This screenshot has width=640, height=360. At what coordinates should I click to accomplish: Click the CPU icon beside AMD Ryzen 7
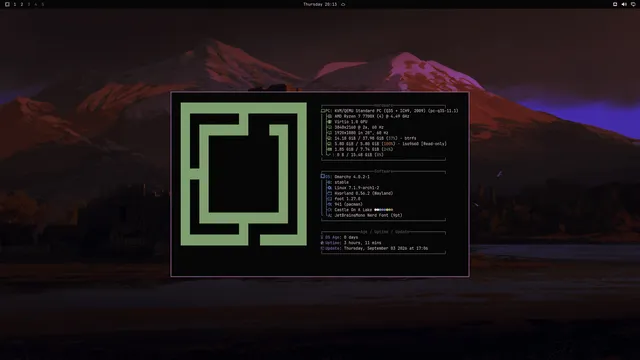click(329, 116)
